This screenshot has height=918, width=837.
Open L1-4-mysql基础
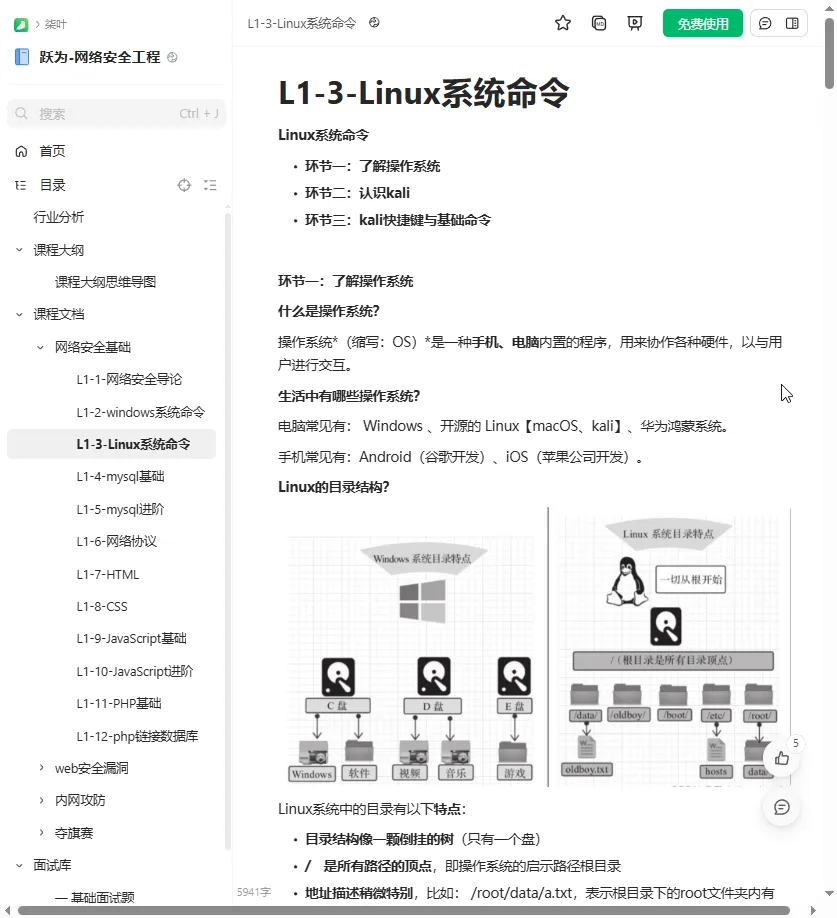121,477
